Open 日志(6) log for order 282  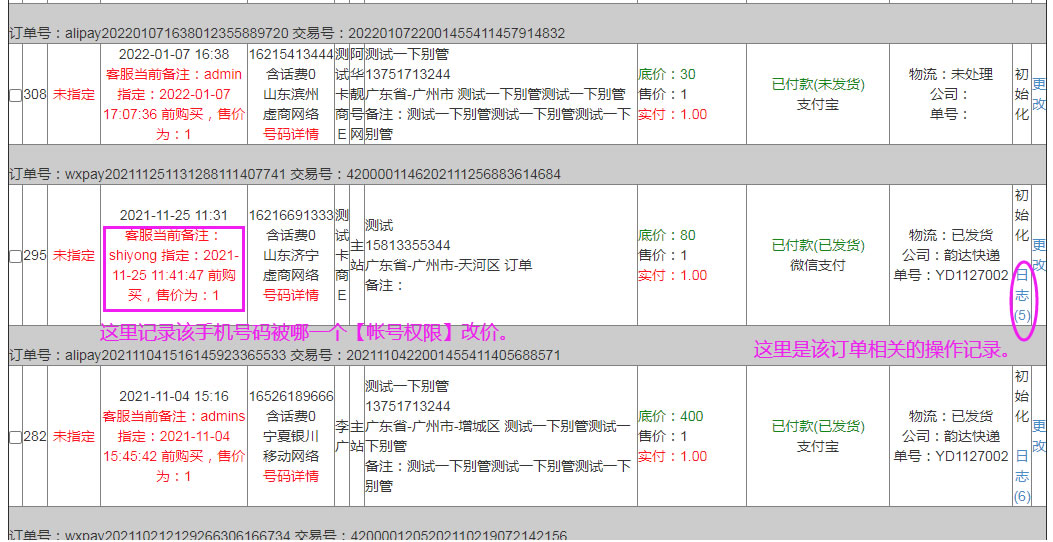point(1022,476)
